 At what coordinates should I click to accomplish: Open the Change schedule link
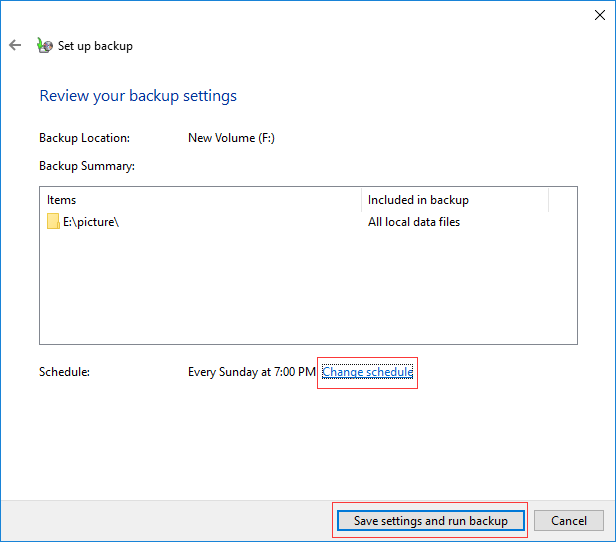tap(367, 372)
